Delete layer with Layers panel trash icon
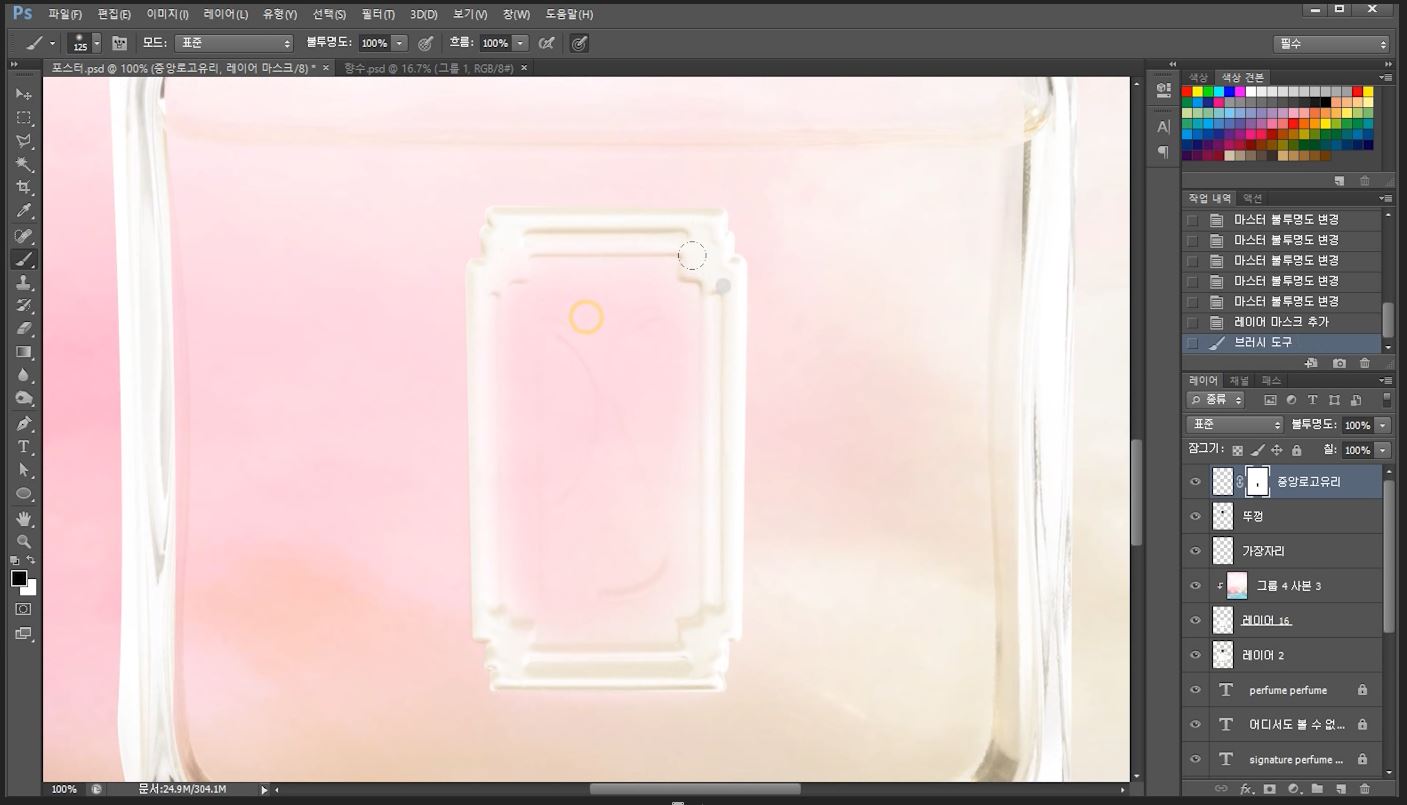 pos(1364,789)
